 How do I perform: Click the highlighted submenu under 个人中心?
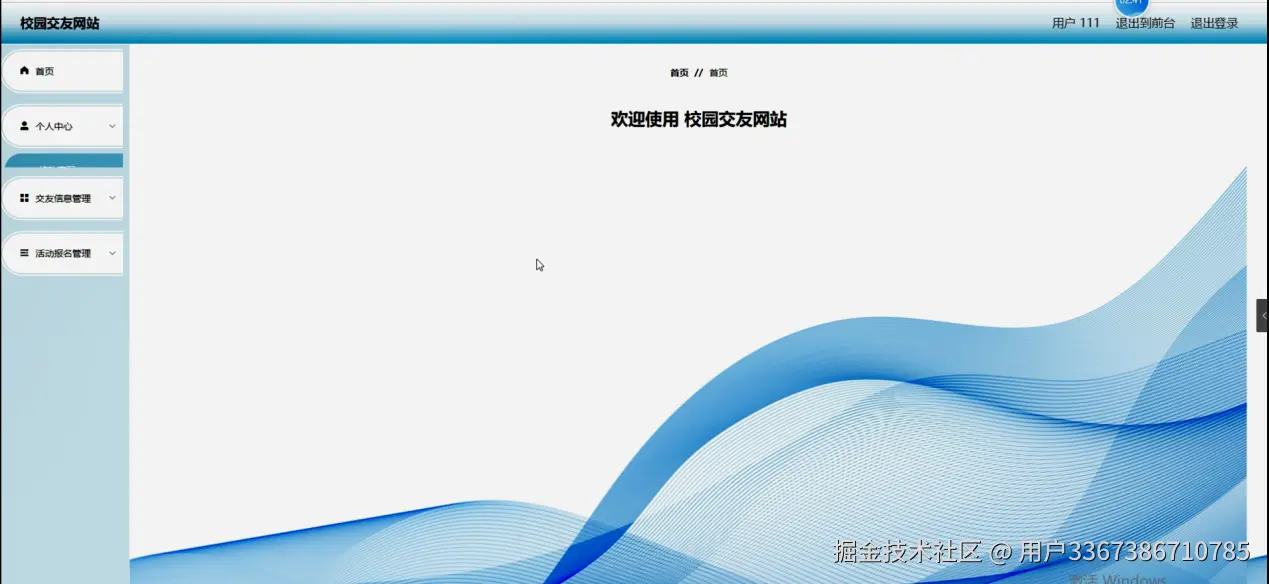tap(62, 161)
